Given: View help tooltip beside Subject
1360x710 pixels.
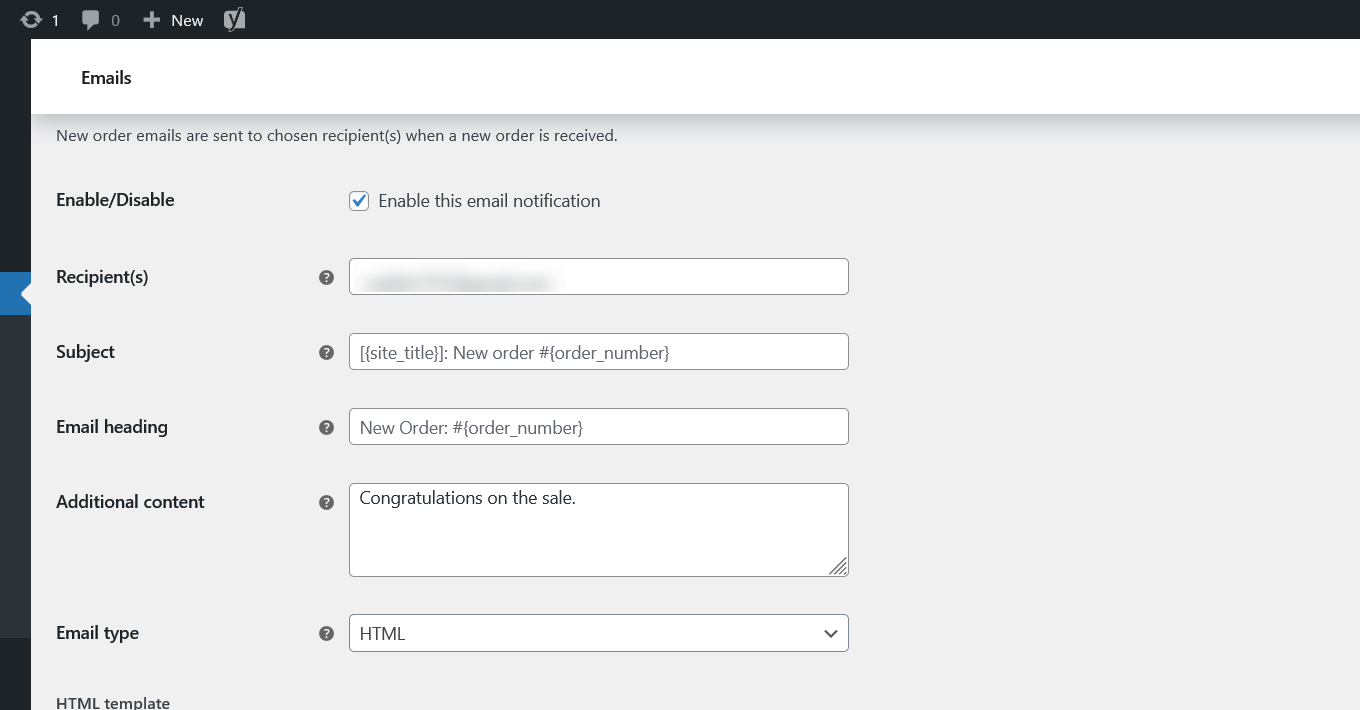Looking at the screenshot, I should (x=326, y=352).
